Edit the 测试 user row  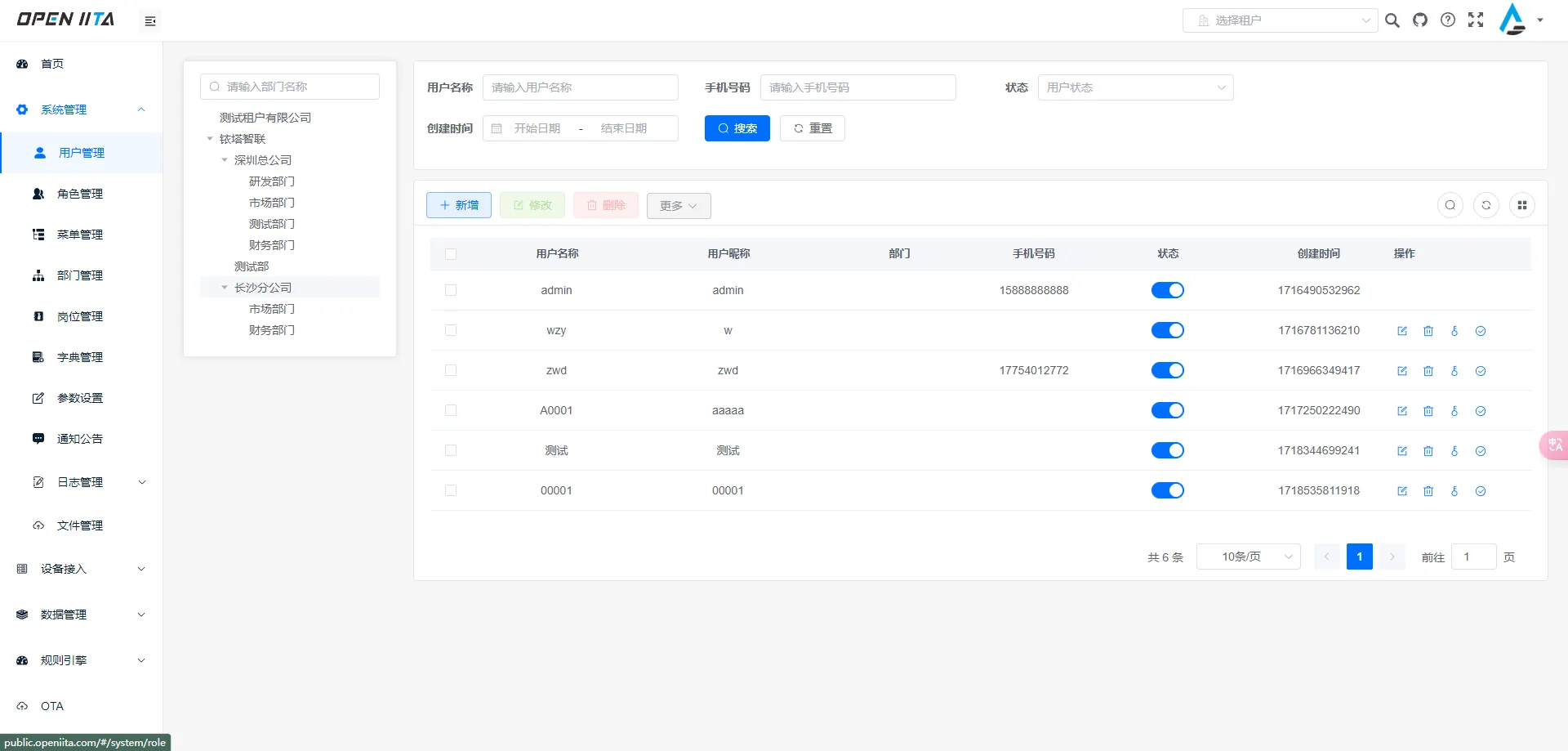coord(1402,451)
